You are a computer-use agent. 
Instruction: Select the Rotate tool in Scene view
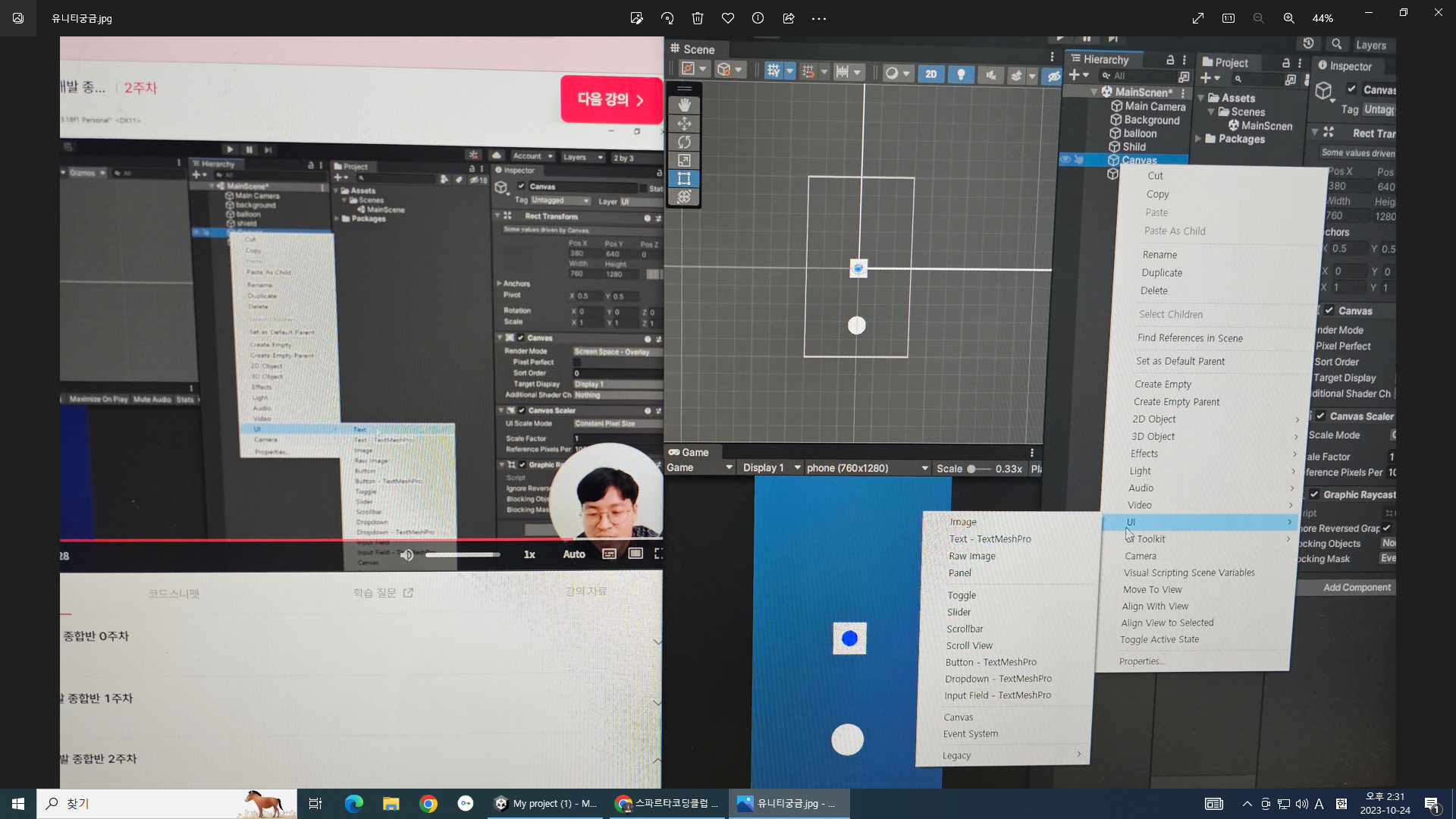[x=684, y=142]
